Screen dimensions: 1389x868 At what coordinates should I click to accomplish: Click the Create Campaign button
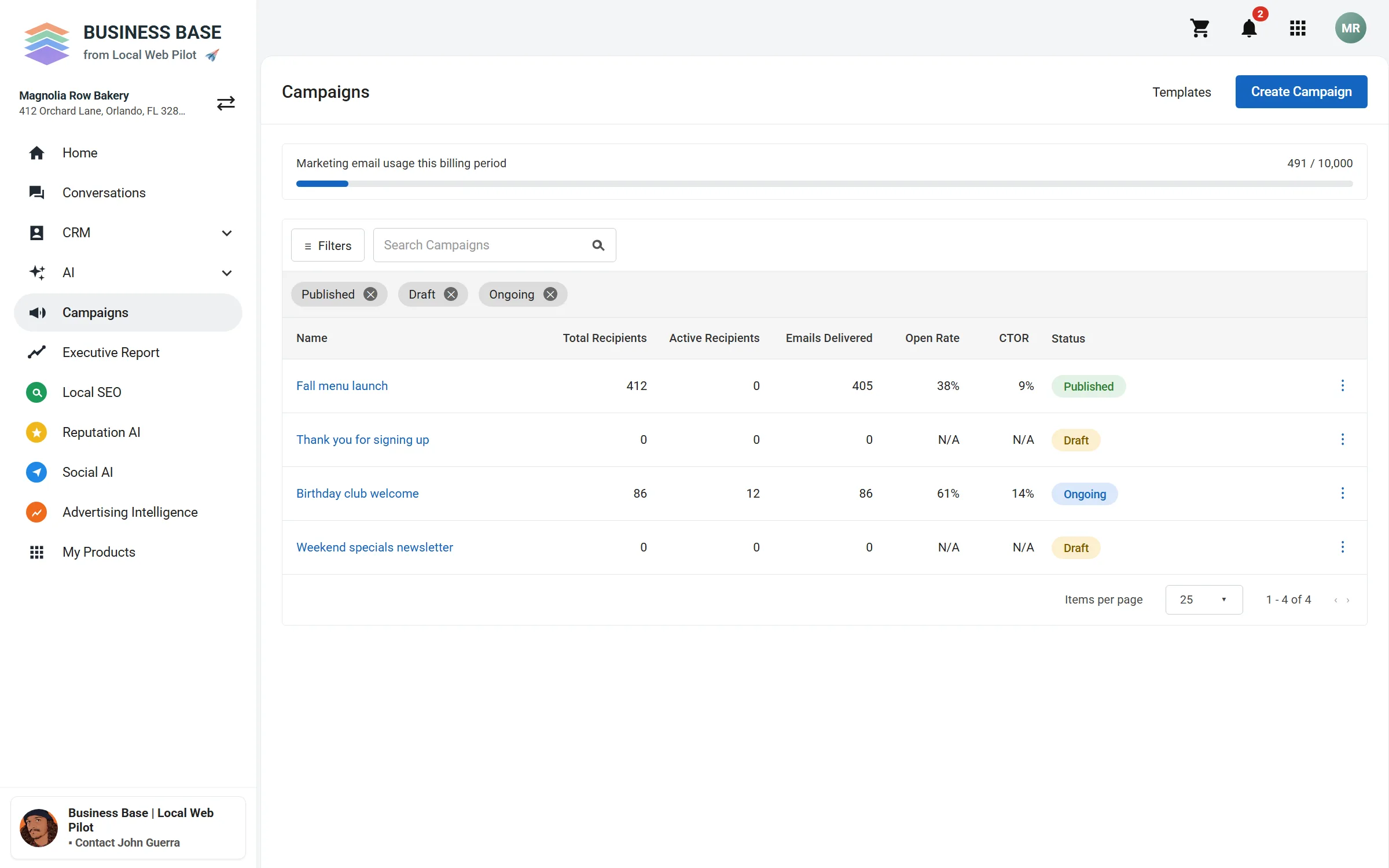tap(1301, 91)
